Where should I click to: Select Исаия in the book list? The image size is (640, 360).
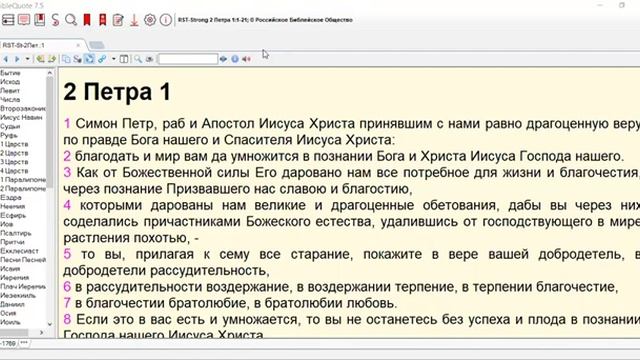pos(11,269)
